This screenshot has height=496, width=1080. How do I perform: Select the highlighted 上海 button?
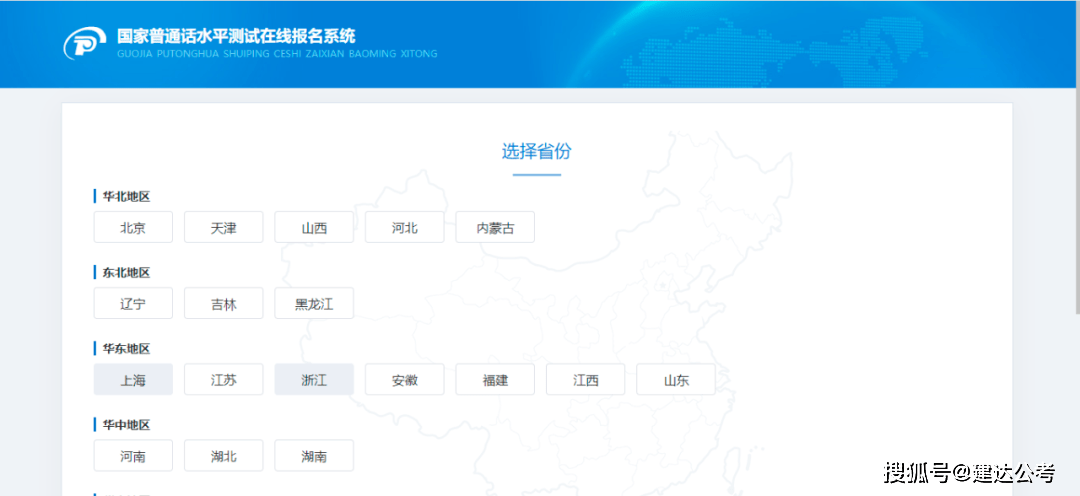point(133,379)
